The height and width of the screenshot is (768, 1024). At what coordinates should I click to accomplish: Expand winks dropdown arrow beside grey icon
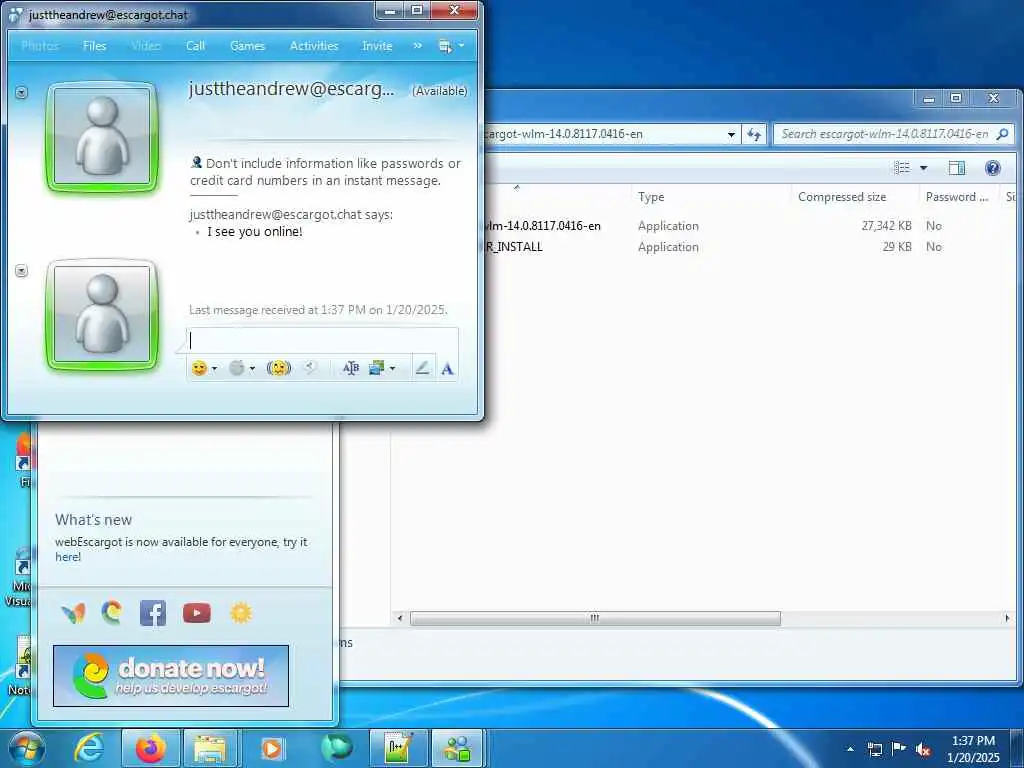[252, 369]
